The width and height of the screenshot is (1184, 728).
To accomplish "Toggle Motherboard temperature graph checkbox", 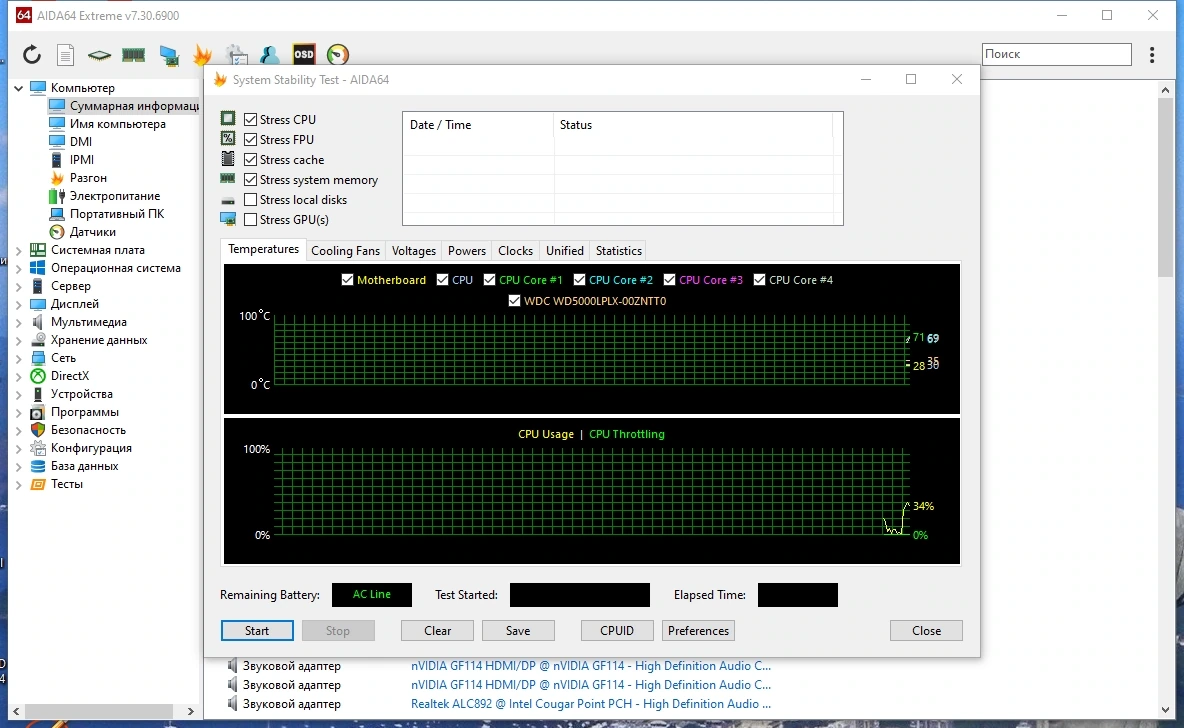I will (347, 279).
